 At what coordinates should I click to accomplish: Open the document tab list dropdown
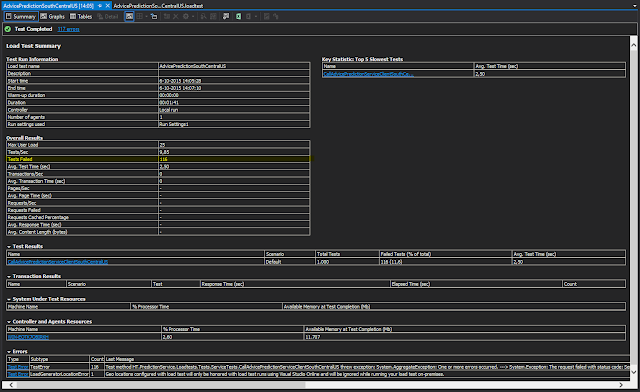(634, 6)
